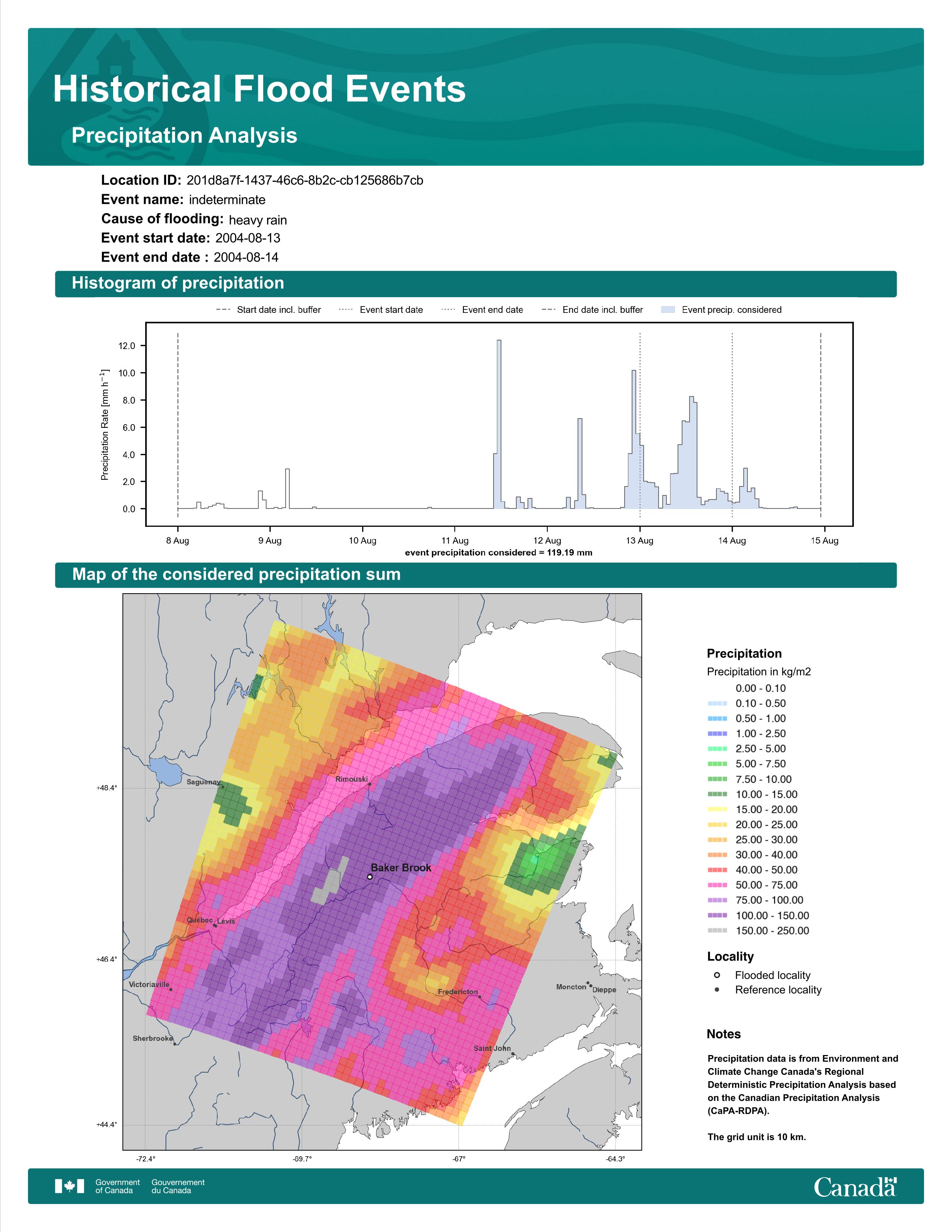
Task: Click the Québec label on the map
Action: click(200, 920)
